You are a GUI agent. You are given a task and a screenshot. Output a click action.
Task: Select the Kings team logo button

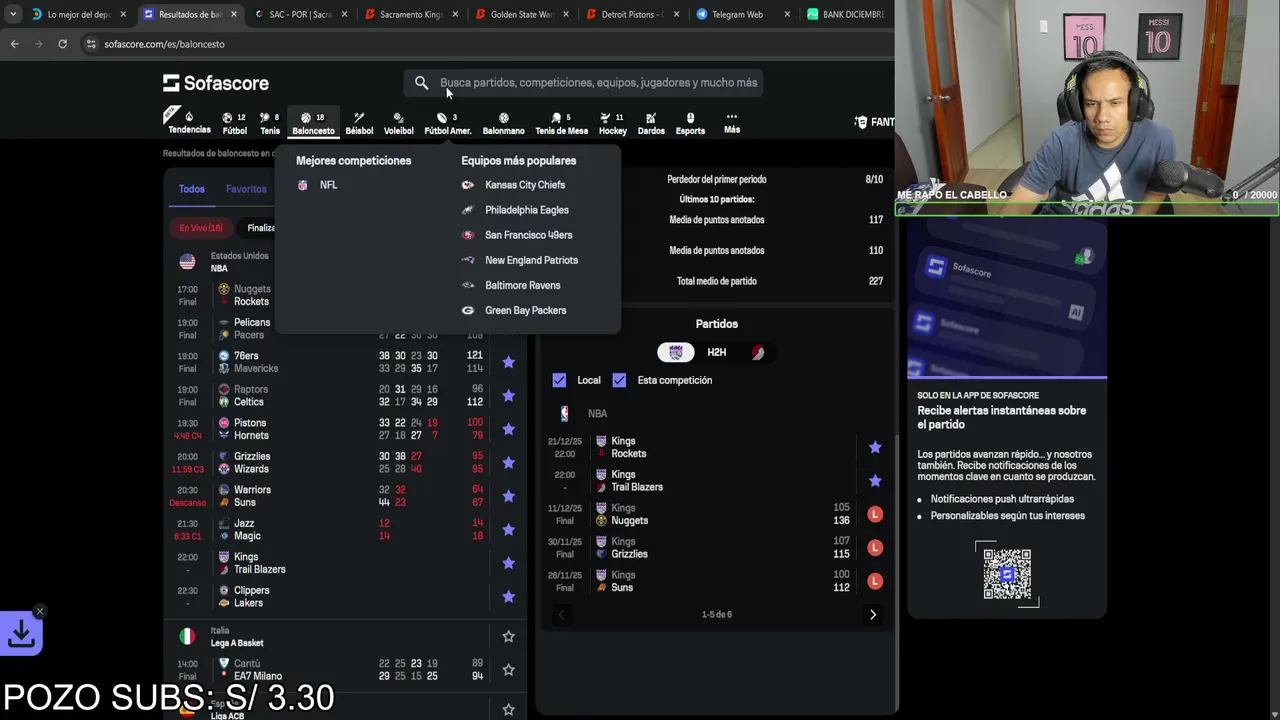point(676,352)
